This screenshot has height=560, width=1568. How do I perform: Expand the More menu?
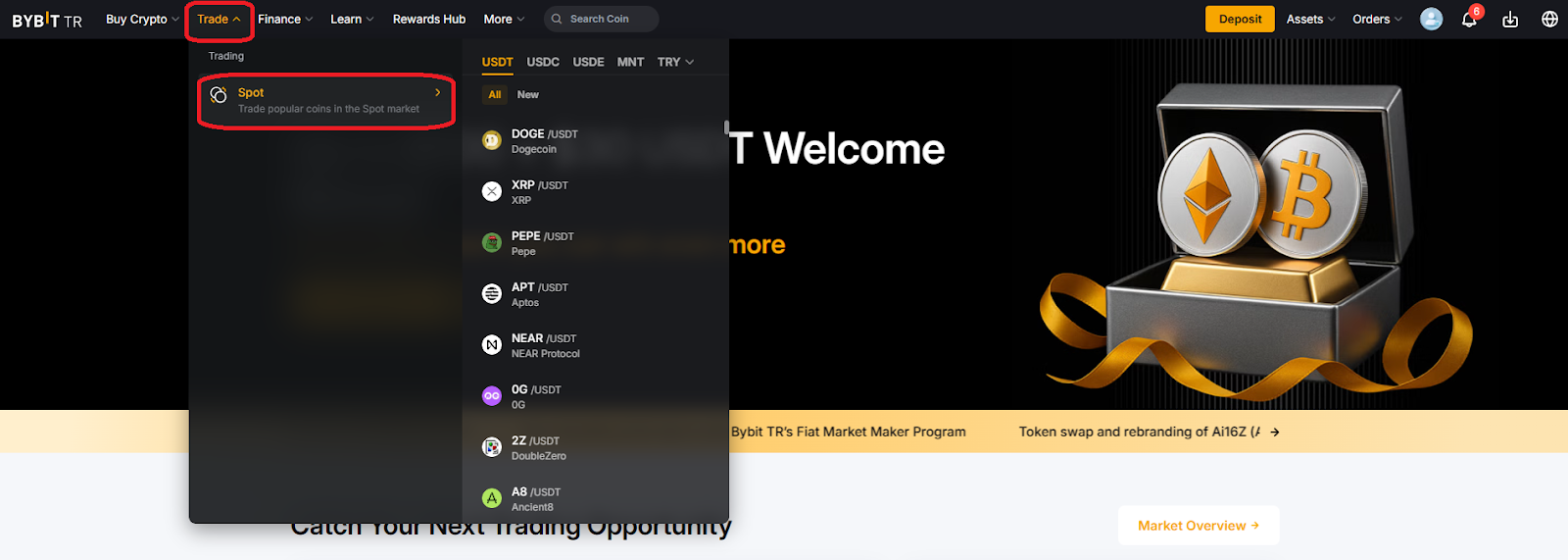tap(504, 19)
